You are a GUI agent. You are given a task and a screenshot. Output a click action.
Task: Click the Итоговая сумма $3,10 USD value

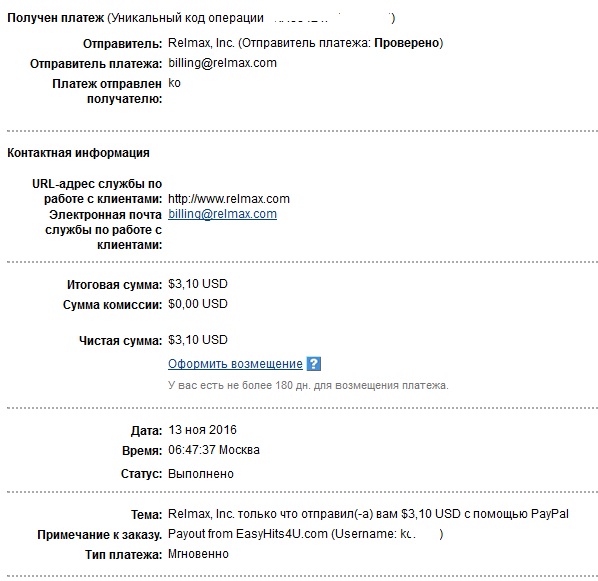click(x=198, y=284)
